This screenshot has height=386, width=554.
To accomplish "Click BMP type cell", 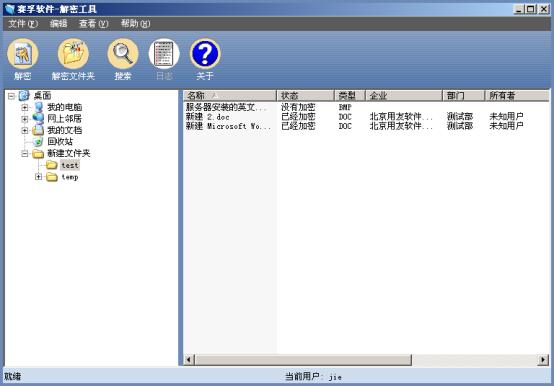I will [x=345, y=107].
